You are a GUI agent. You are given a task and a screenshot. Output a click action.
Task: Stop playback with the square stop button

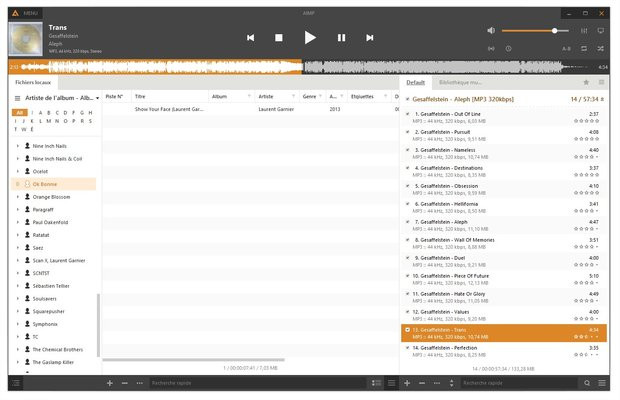[279, 37]
